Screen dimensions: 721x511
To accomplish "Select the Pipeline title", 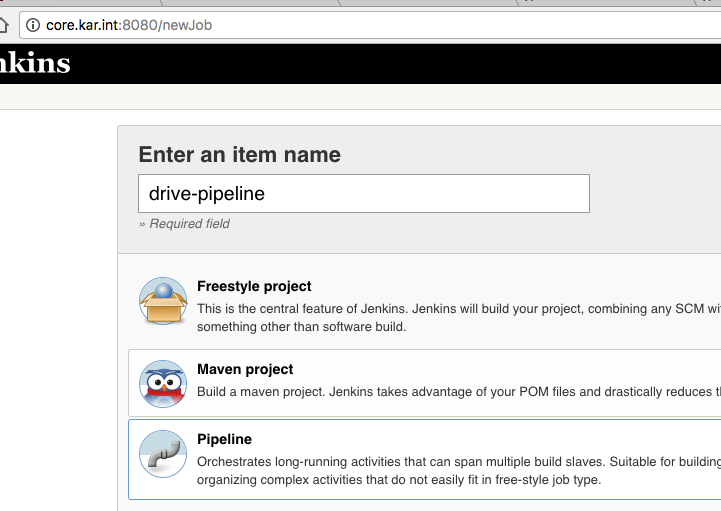I will (224, 439).
